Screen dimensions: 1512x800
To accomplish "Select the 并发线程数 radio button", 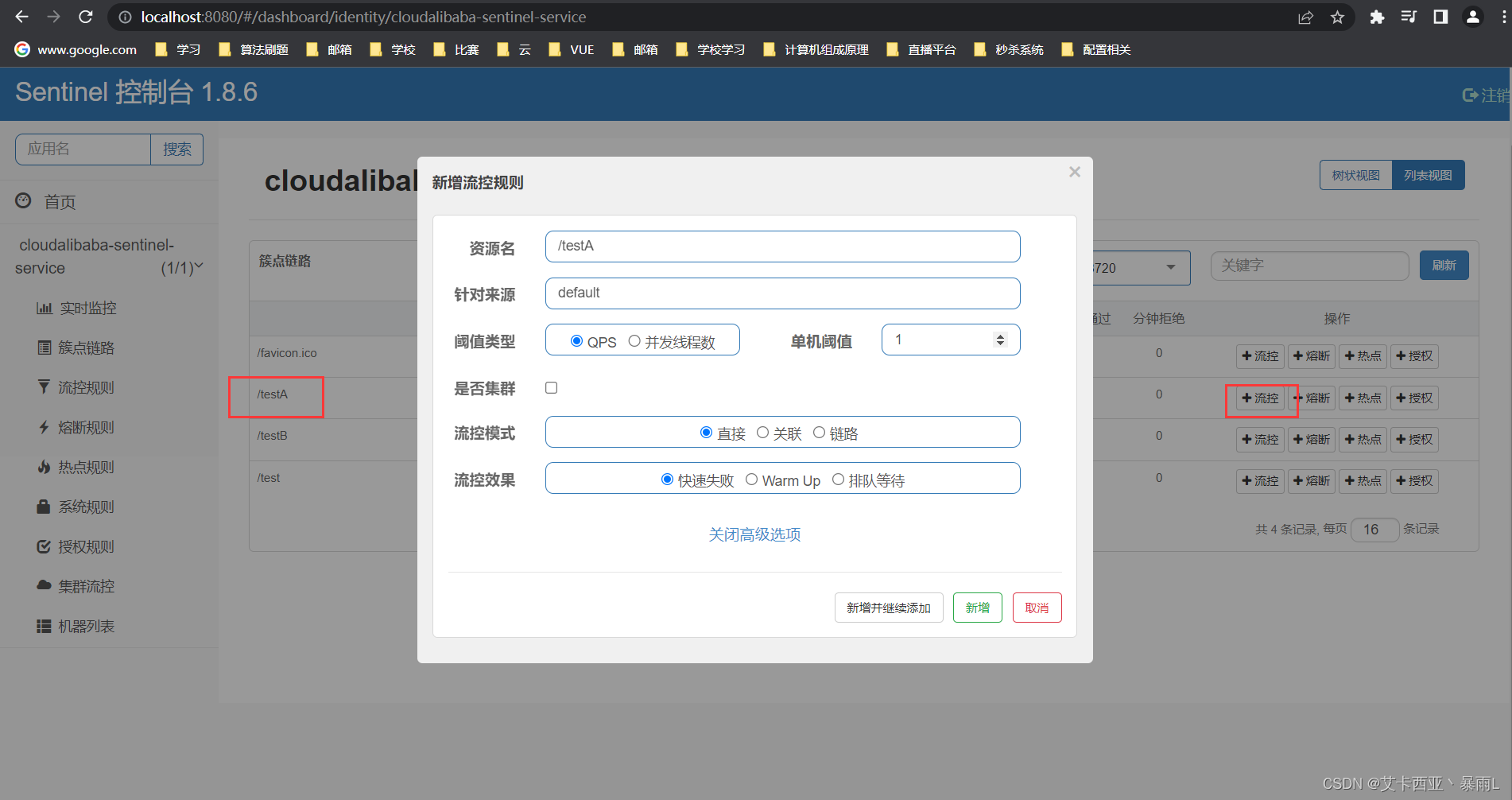I will click(x=634, y=341).
